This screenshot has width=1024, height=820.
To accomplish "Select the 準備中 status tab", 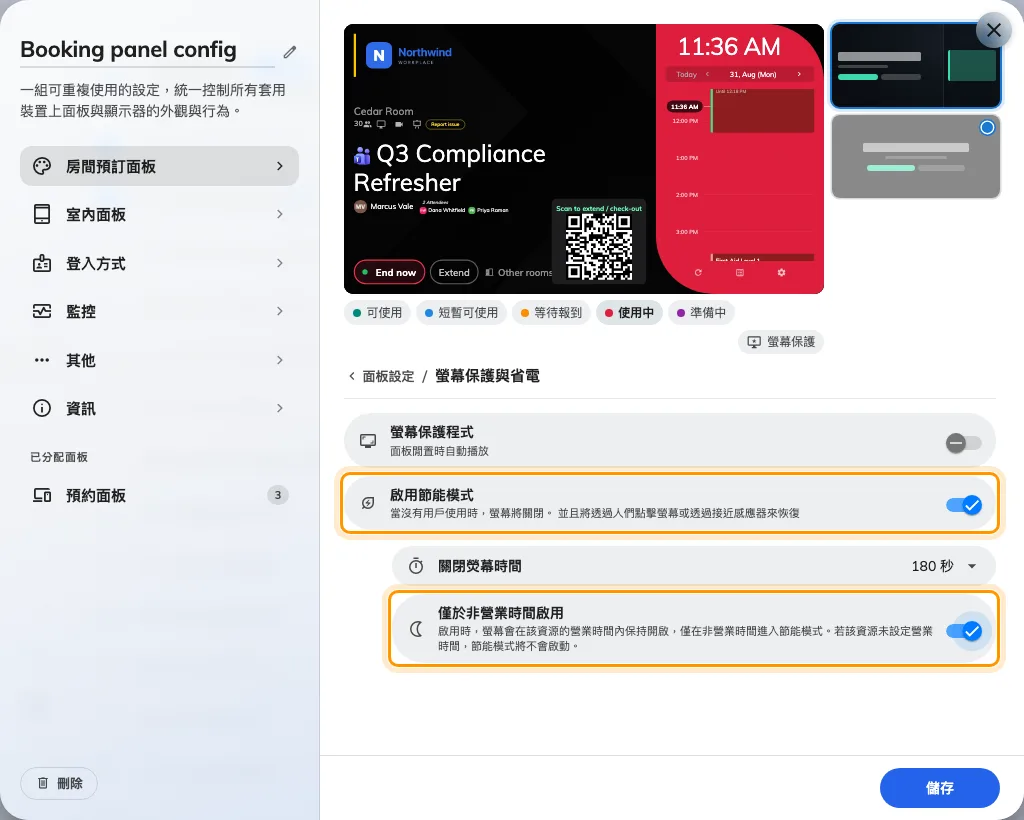I will tap(701, 313).
